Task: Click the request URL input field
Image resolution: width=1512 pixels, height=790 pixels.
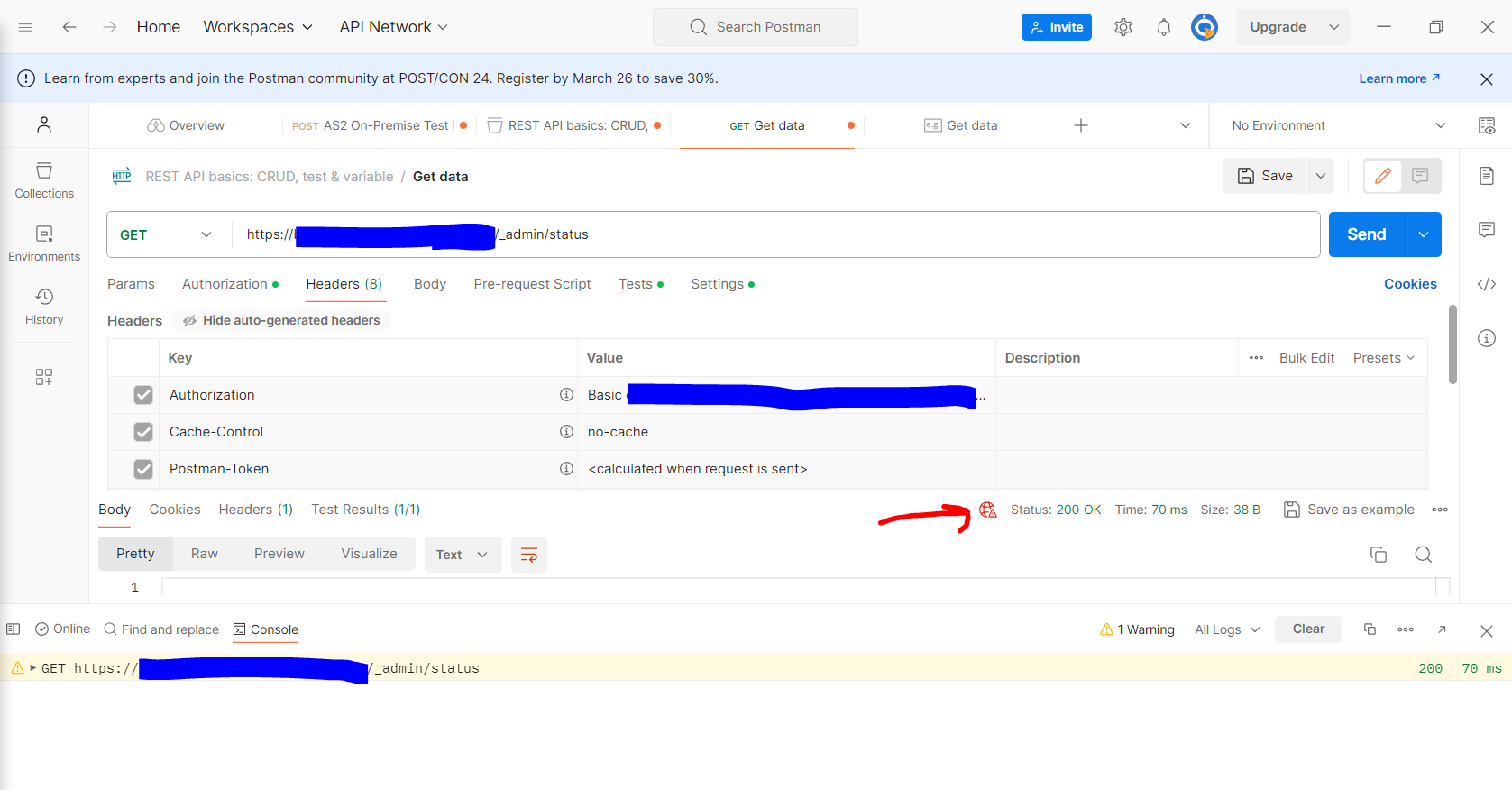Action: pyautogui.click(x=902, y=234)
